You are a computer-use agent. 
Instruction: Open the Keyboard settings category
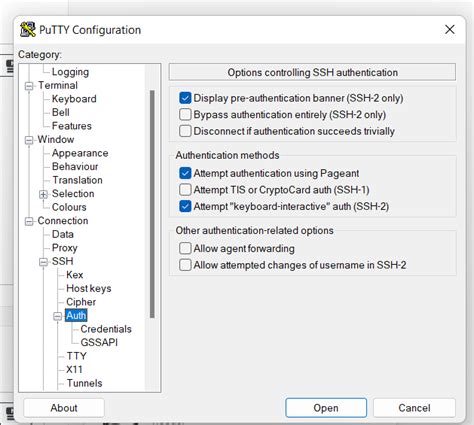pos(74,99)
